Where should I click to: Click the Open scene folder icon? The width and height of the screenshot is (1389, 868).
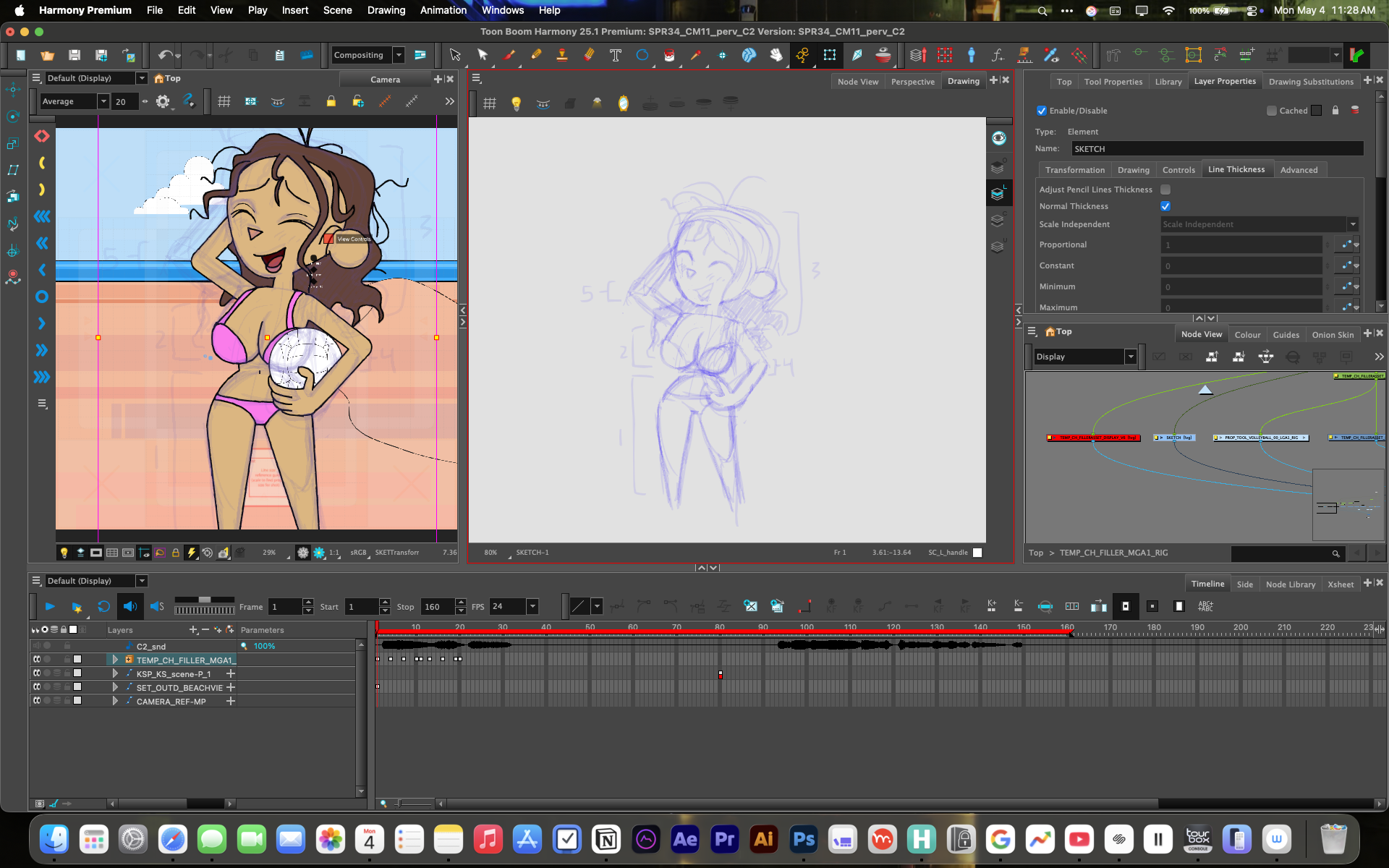tap(48, 55)
